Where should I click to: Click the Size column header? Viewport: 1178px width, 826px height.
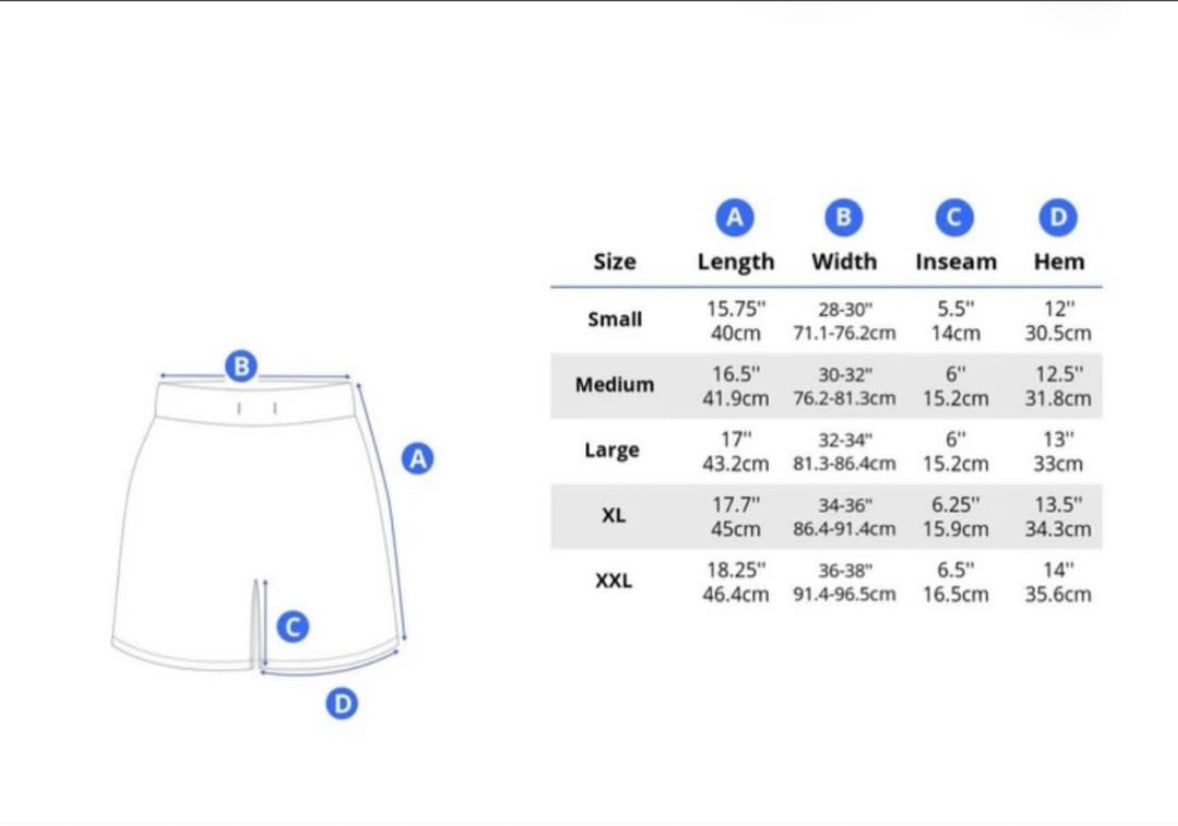(x=615, y=262)
